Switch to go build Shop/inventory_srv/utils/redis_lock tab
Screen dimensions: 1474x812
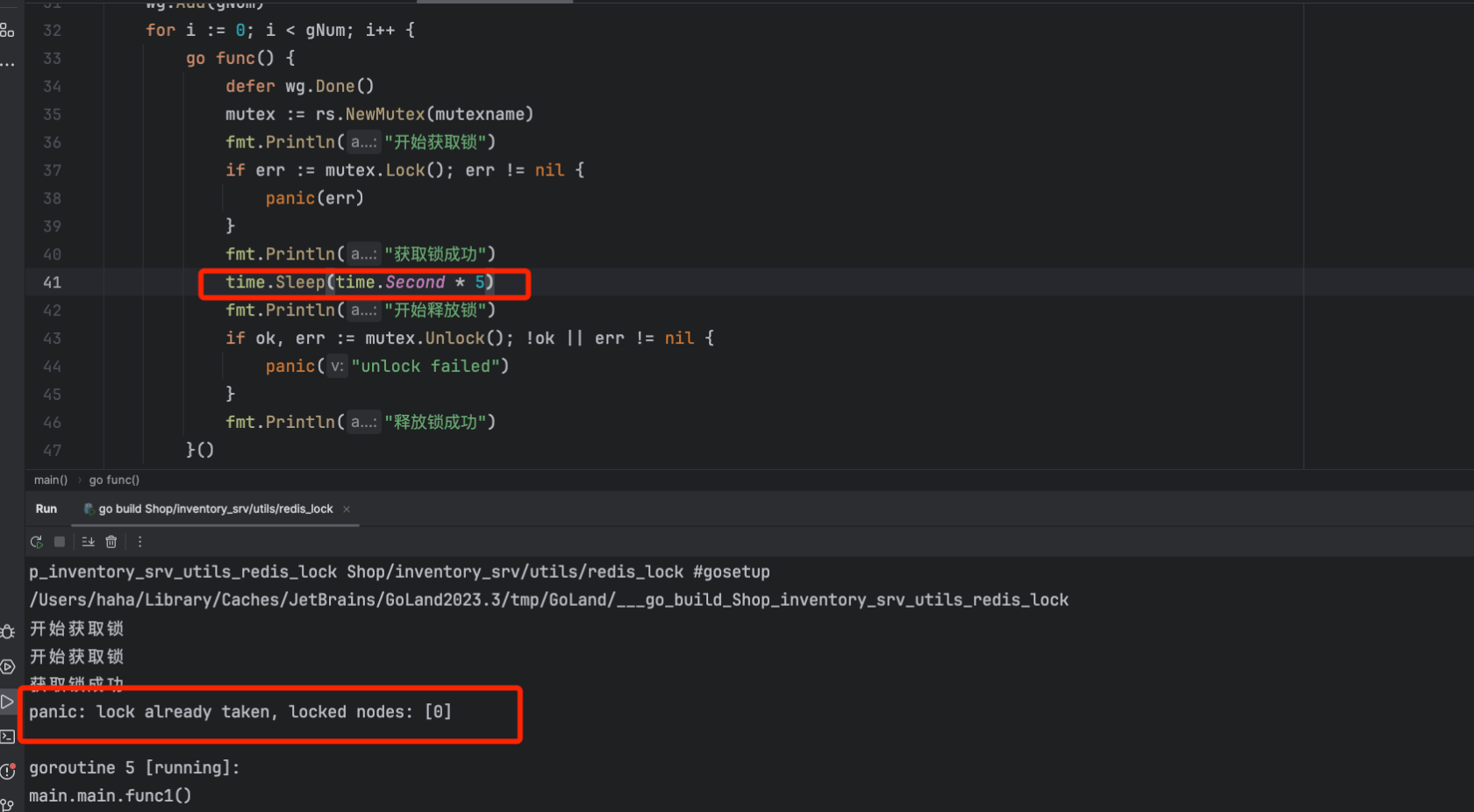[x=215, y=509]
